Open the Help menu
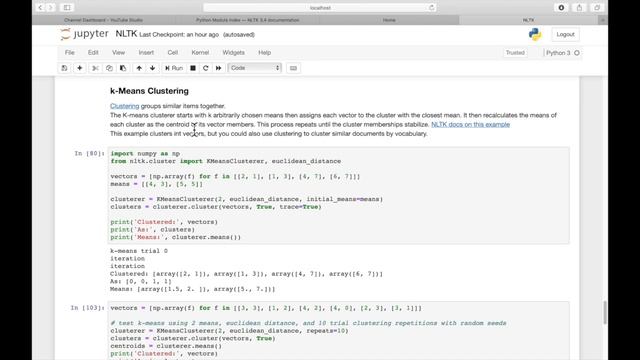The image size is (640, 360). point(264,53)
